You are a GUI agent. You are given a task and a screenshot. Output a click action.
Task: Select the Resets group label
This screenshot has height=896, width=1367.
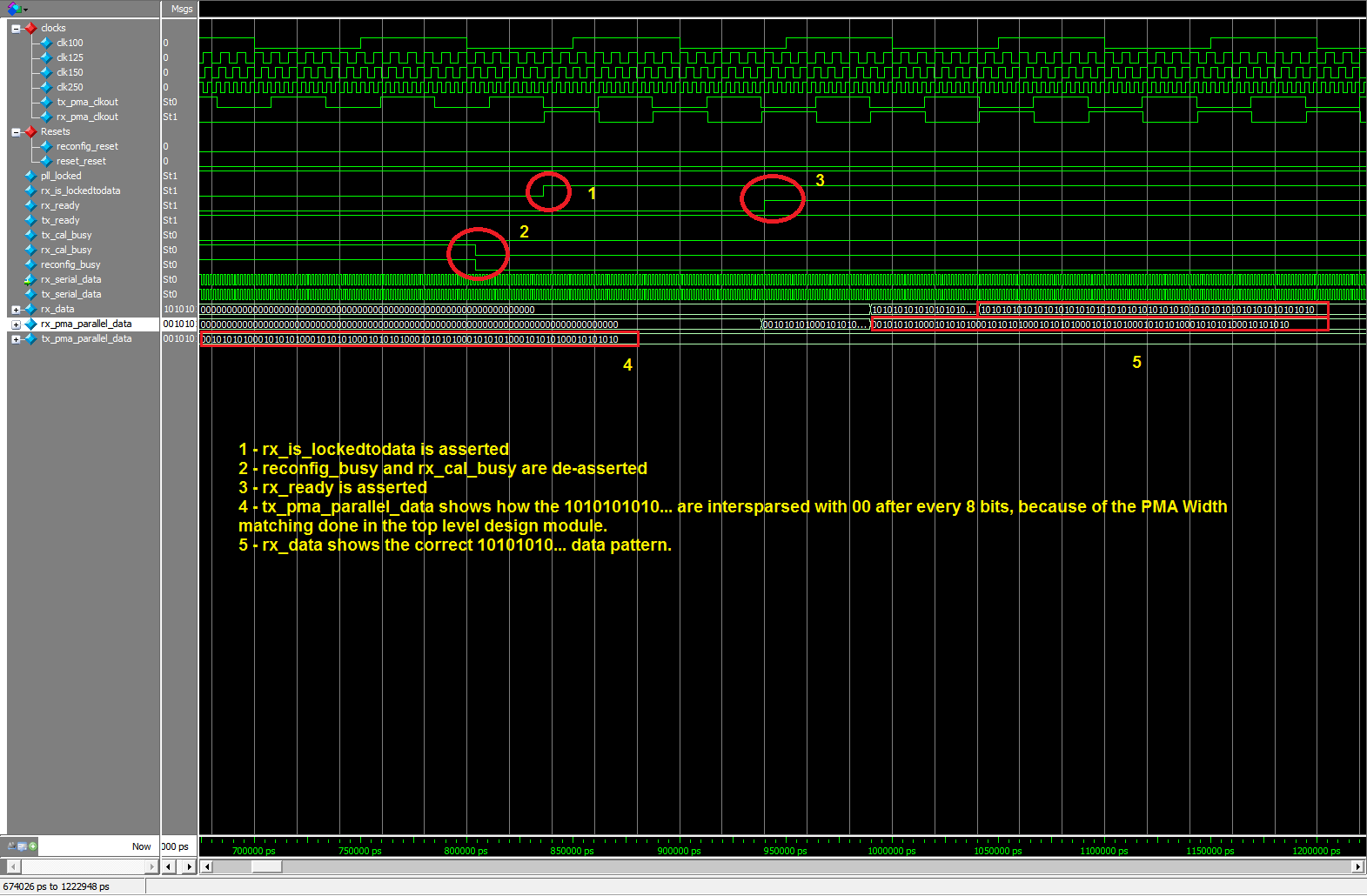(55, 131)
